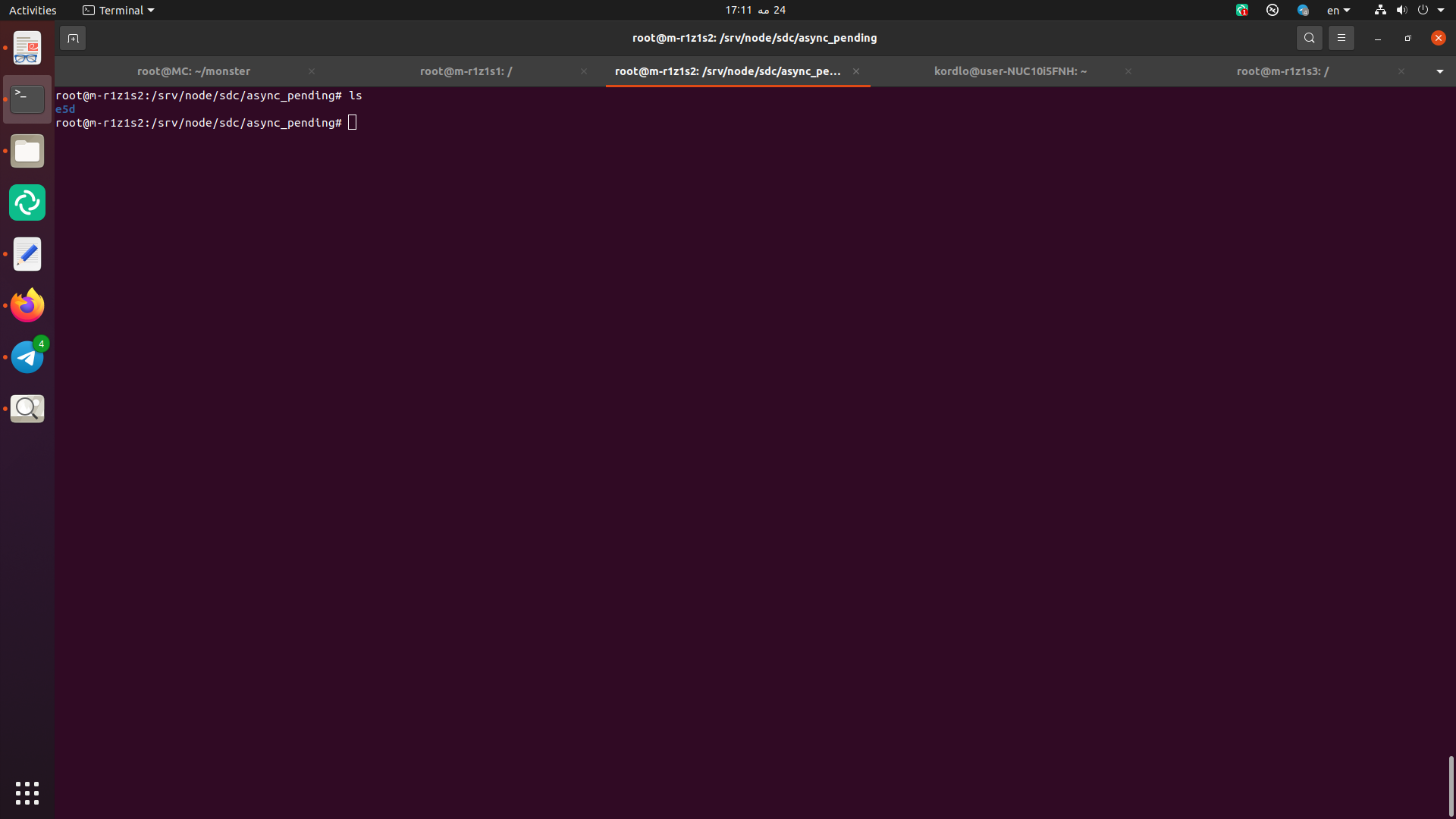The image size is (1456, 819).
Task: Click the new tab icon in terminal header
Action: (x=73, y=38)
